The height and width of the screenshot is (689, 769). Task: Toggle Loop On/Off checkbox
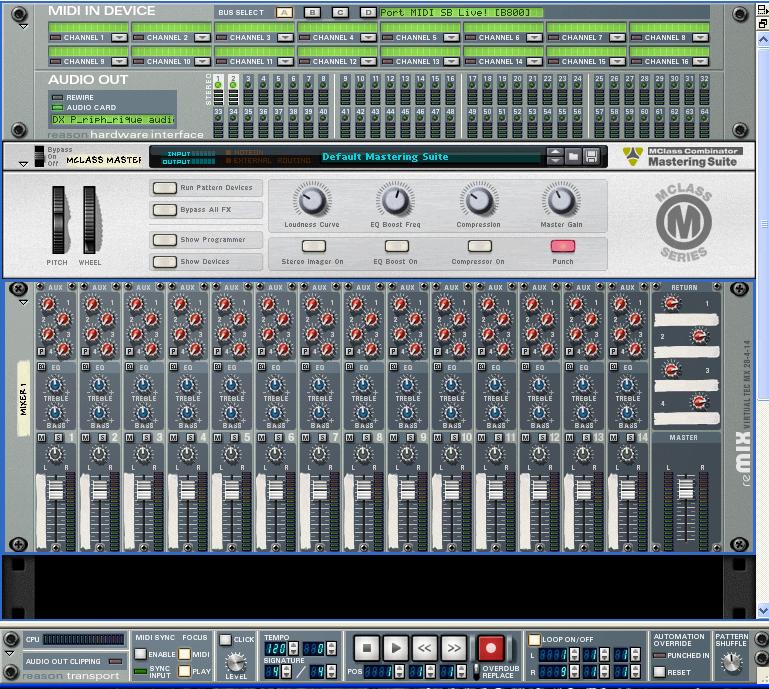pos(534,639)
